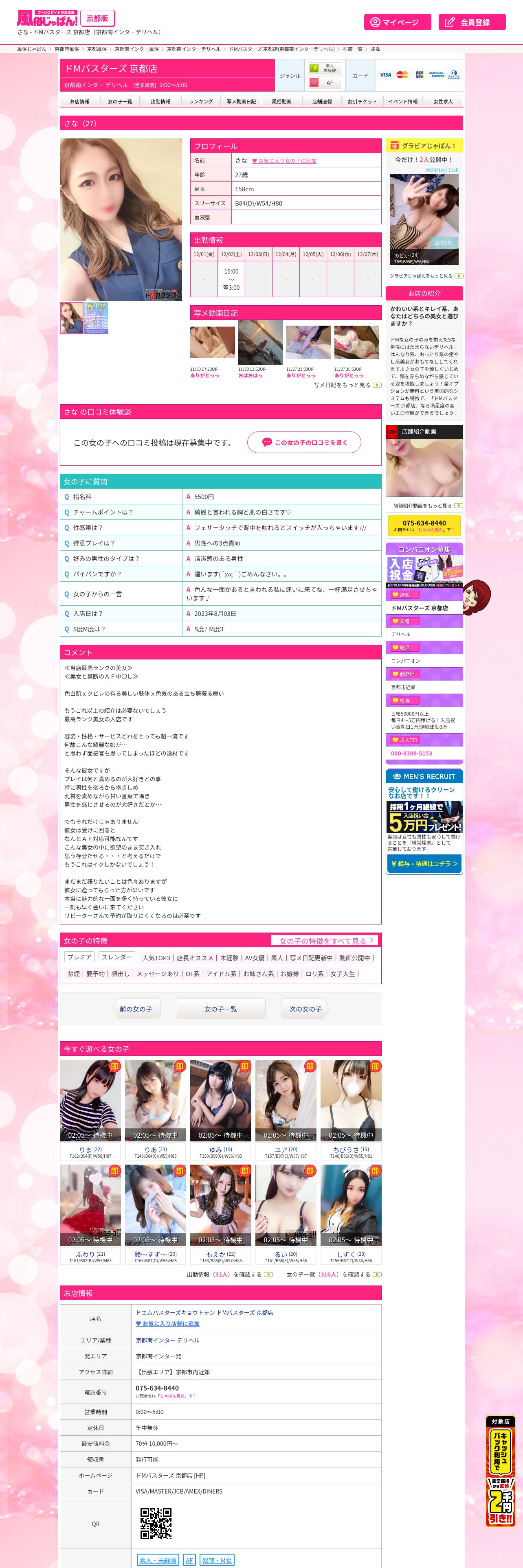Click the 075-634-8440 phone banner in sidebar
The width and height of the screenshot is (523, 1568).
[424, 525]
